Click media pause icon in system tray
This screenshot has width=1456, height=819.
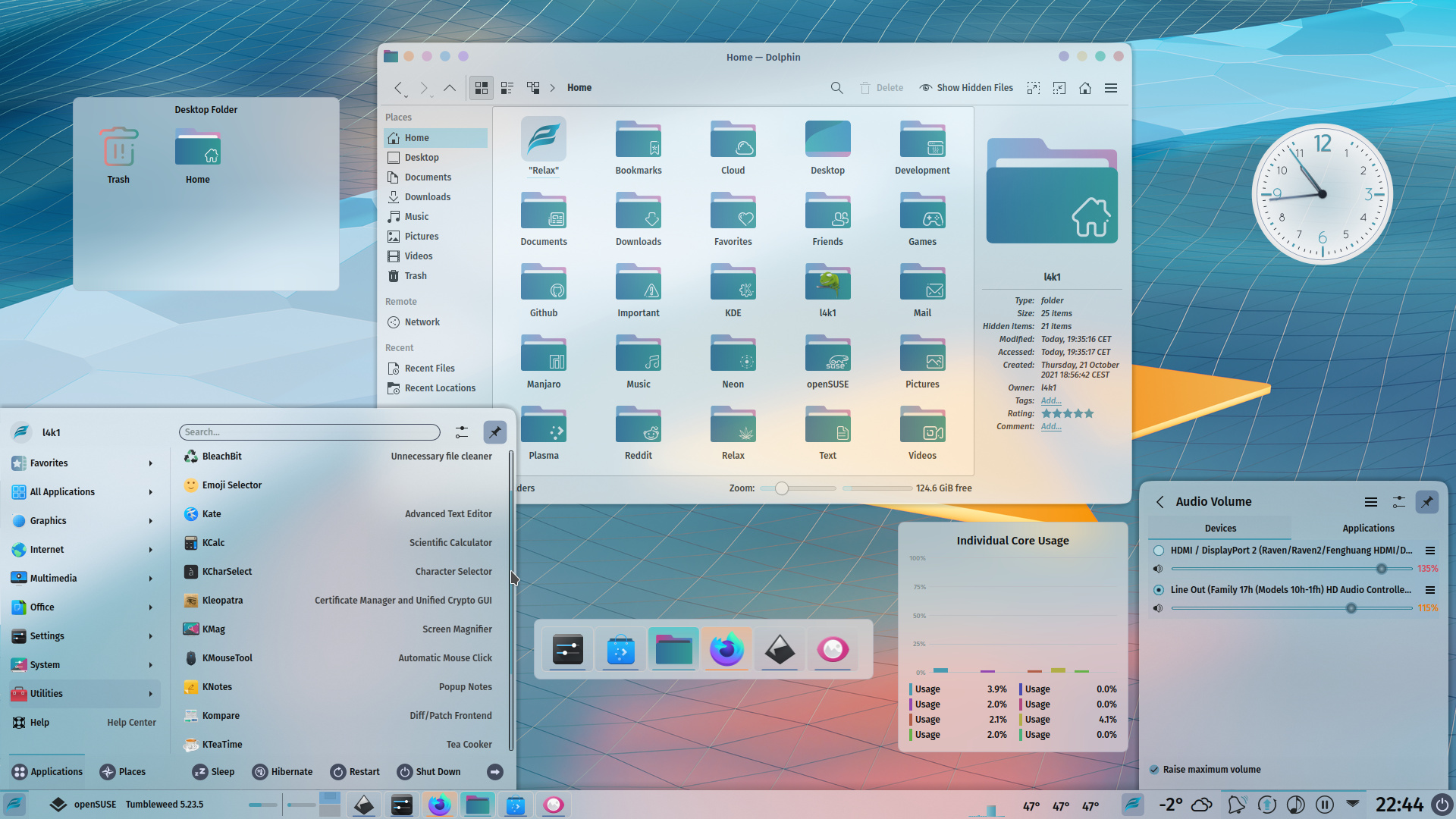tap(1325, 805)
